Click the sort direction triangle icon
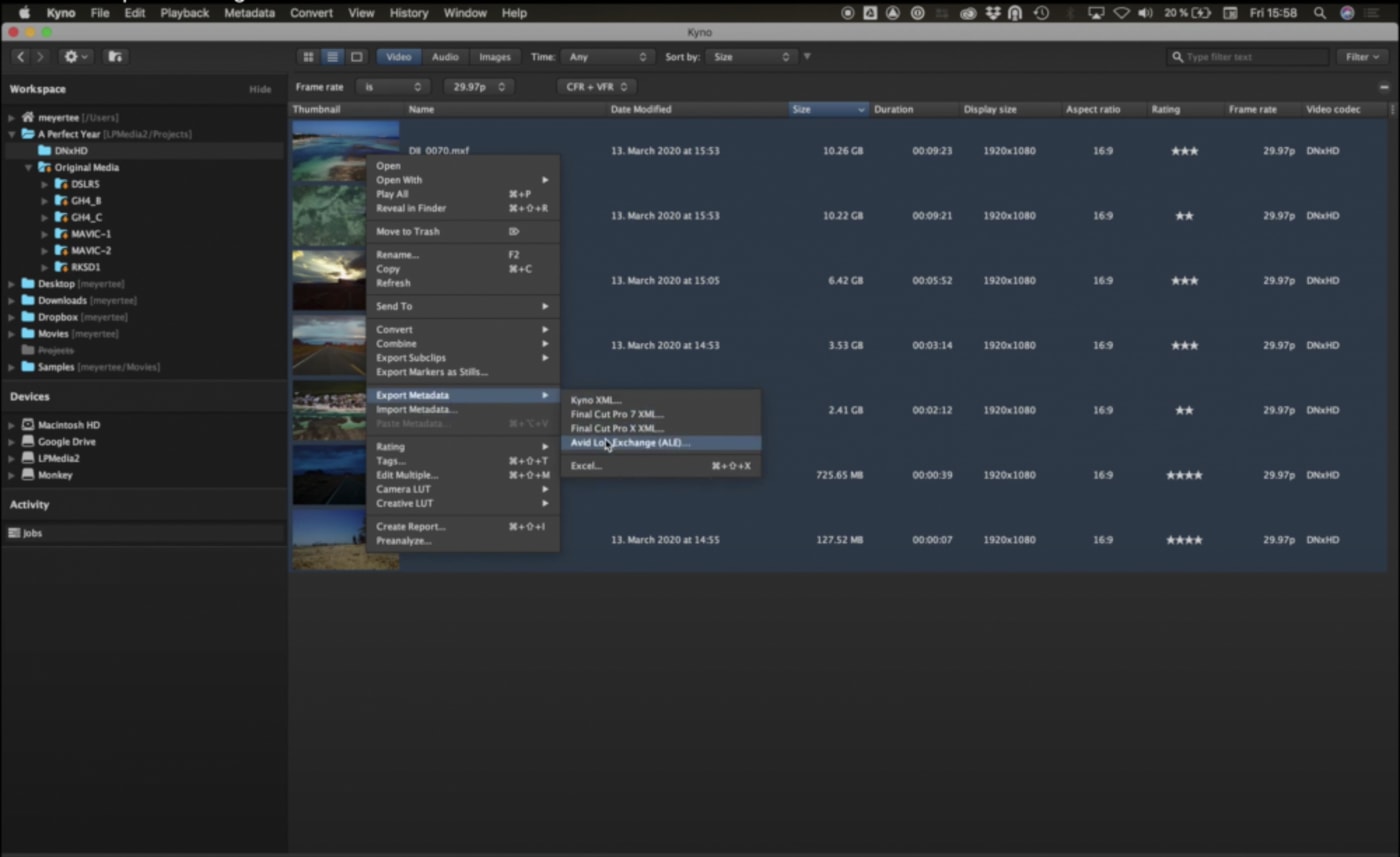Screen dimensions: 1400x857 [807, 57]
